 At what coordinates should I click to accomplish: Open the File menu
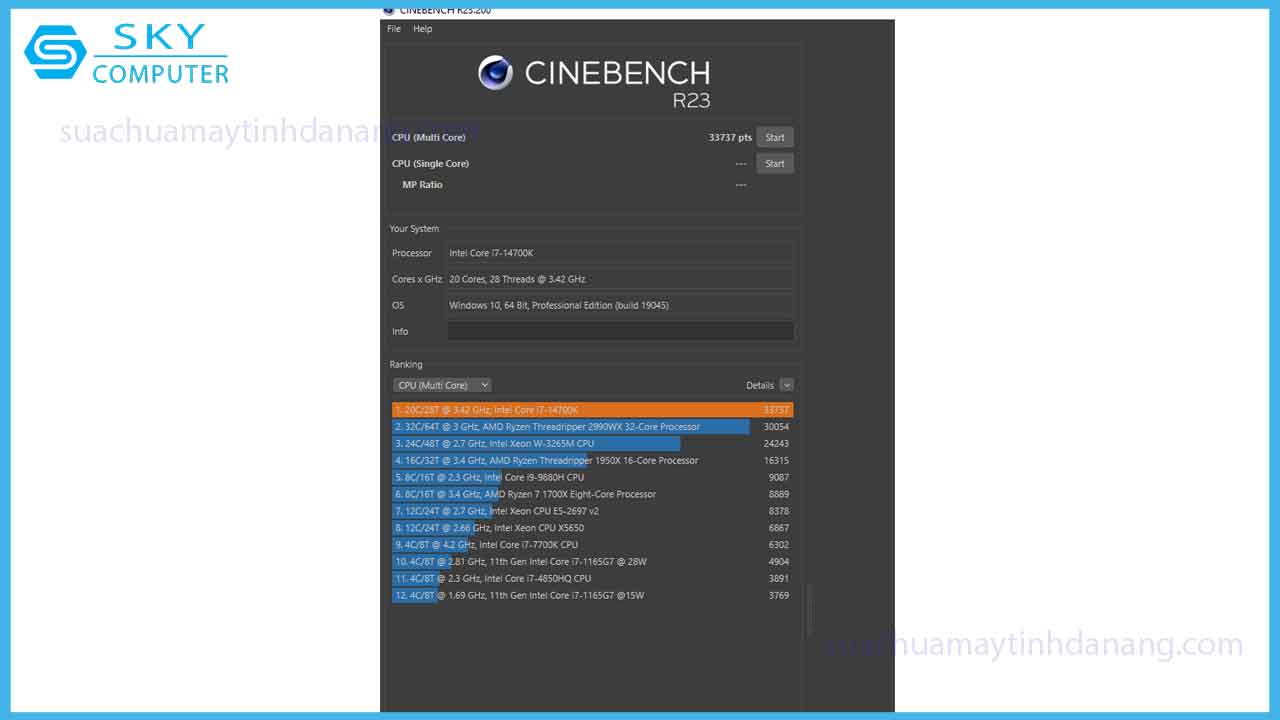(x=394, y=29)
